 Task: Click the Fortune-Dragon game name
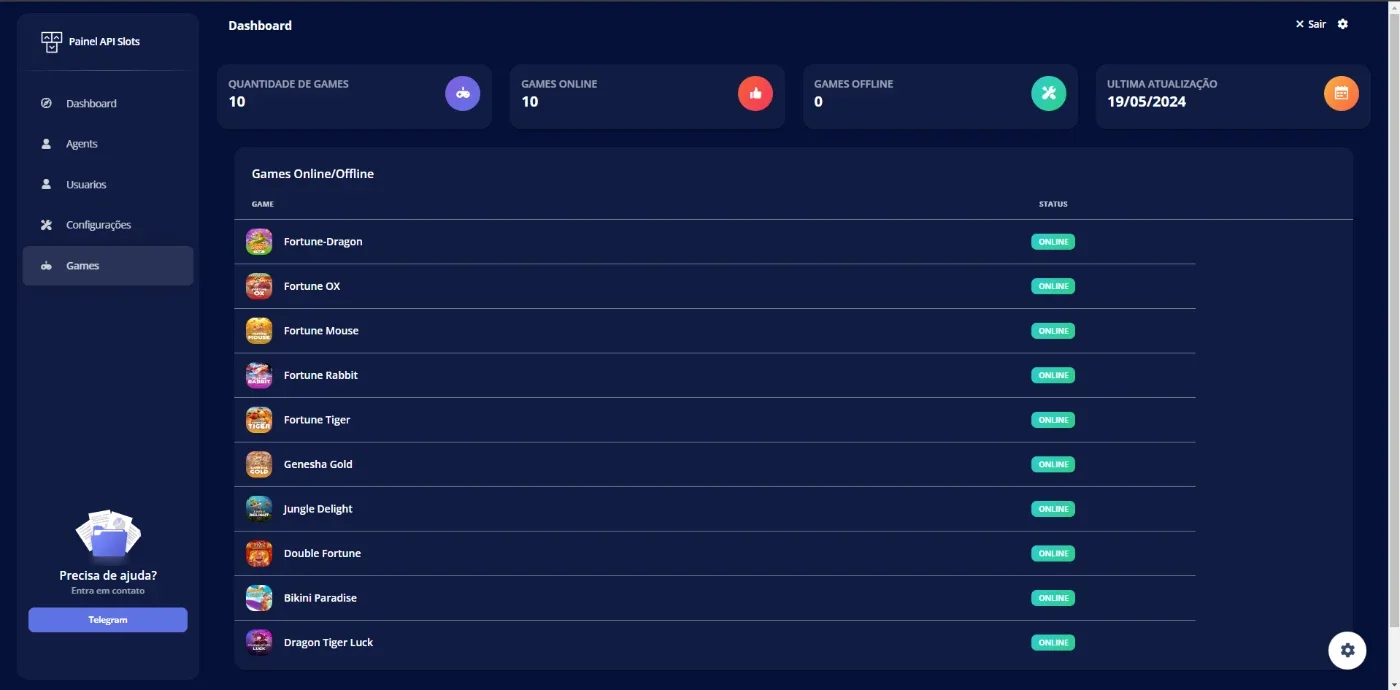(x=323, y=242)
